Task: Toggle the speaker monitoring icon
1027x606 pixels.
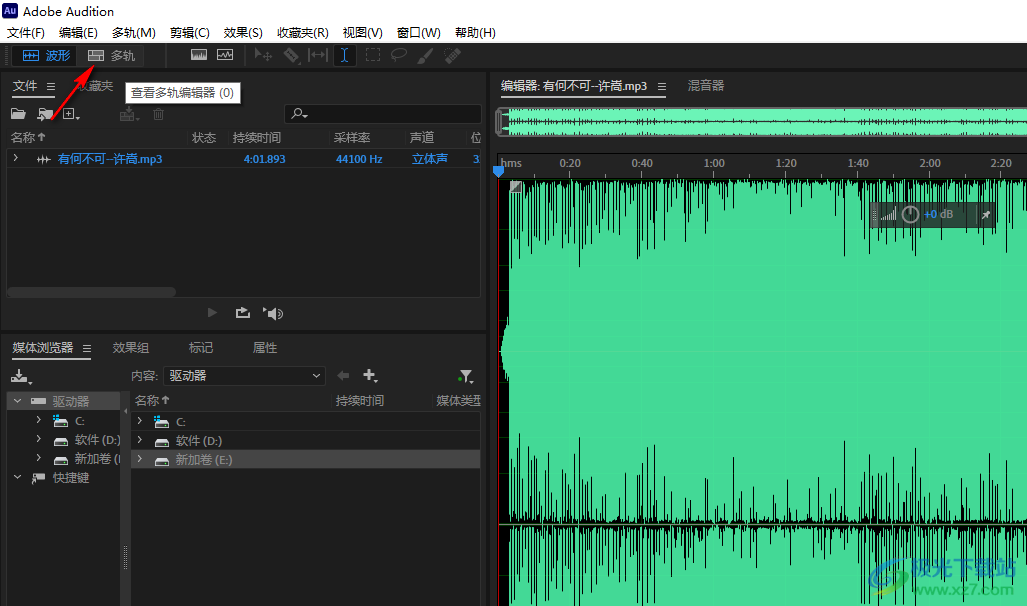Action: tap(273, 312)
